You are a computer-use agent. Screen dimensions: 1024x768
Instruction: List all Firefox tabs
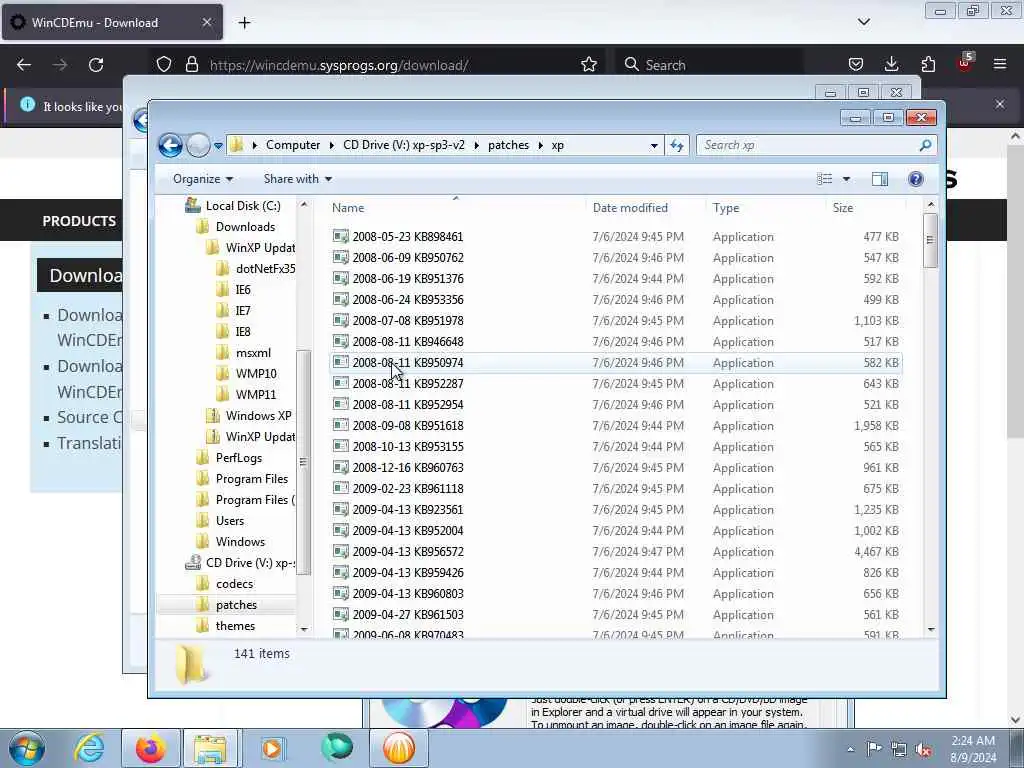[863, 22]
